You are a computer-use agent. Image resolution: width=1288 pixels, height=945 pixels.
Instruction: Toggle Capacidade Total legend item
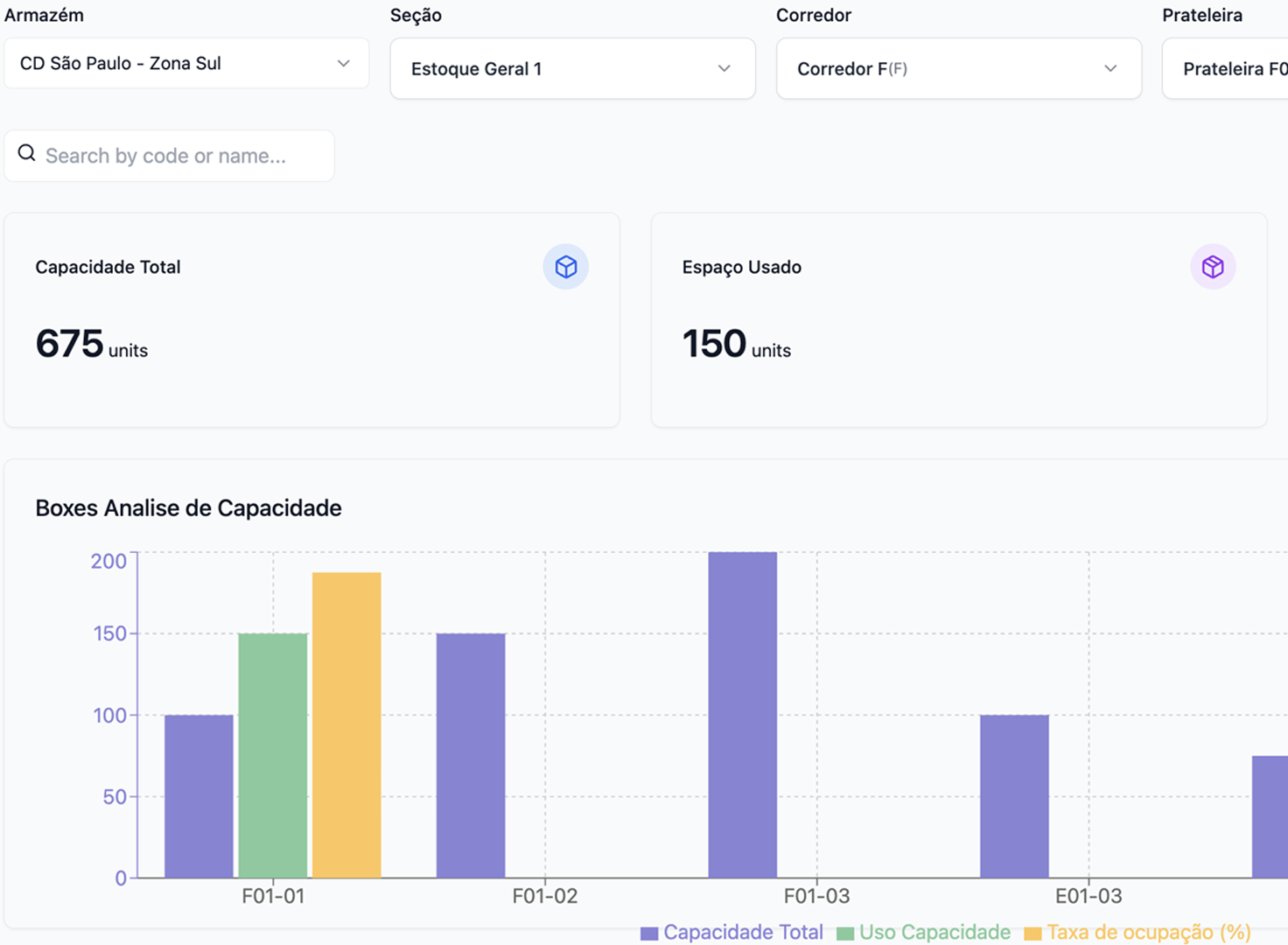[x=742, y=933]
